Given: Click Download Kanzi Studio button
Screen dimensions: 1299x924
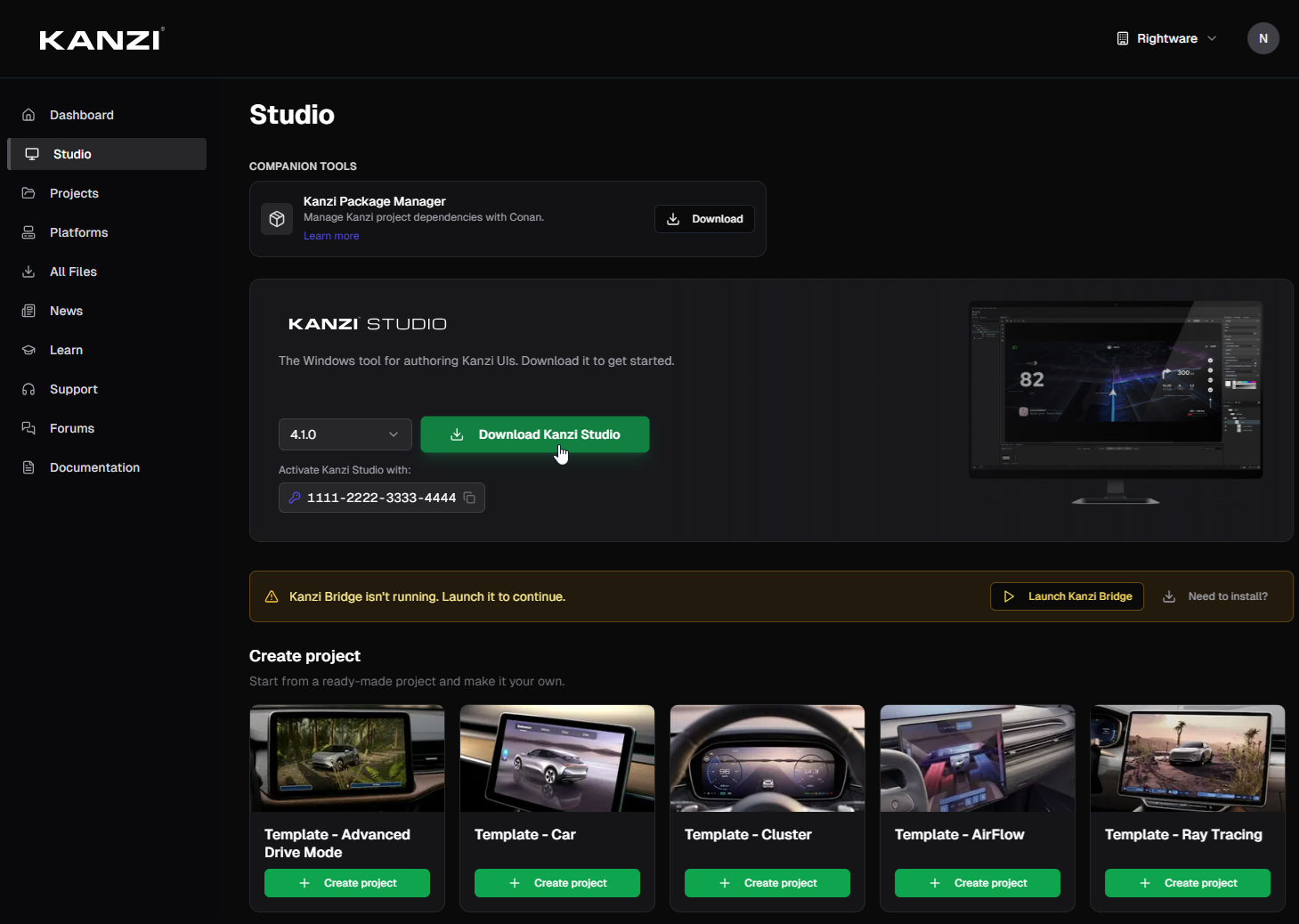Looking at the screenshot, I should [x=535, y=434].
